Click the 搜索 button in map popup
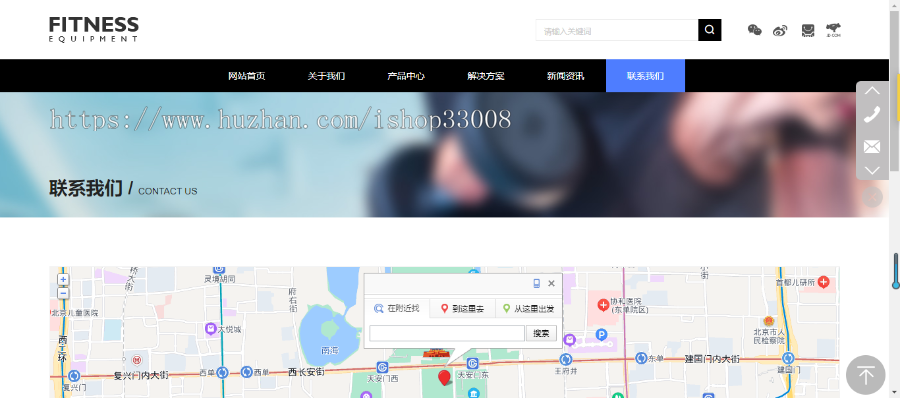Viewport: 900px width, 398px height. (541, 333)
